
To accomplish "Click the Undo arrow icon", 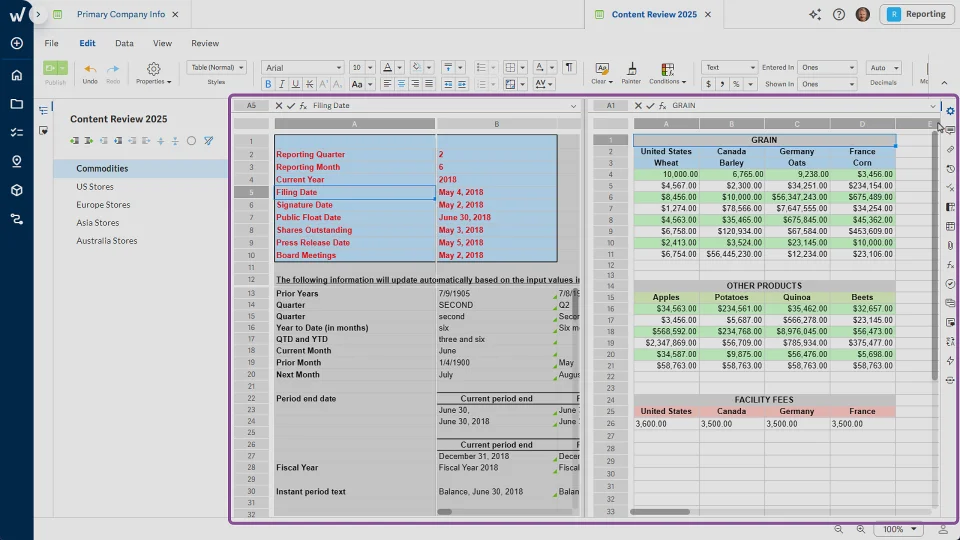I will tap(90, 69).
